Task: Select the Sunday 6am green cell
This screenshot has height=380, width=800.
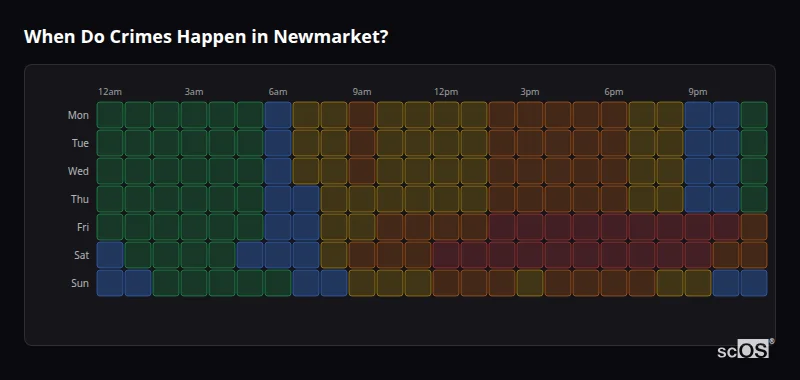Action: click(x=278, y=283)
